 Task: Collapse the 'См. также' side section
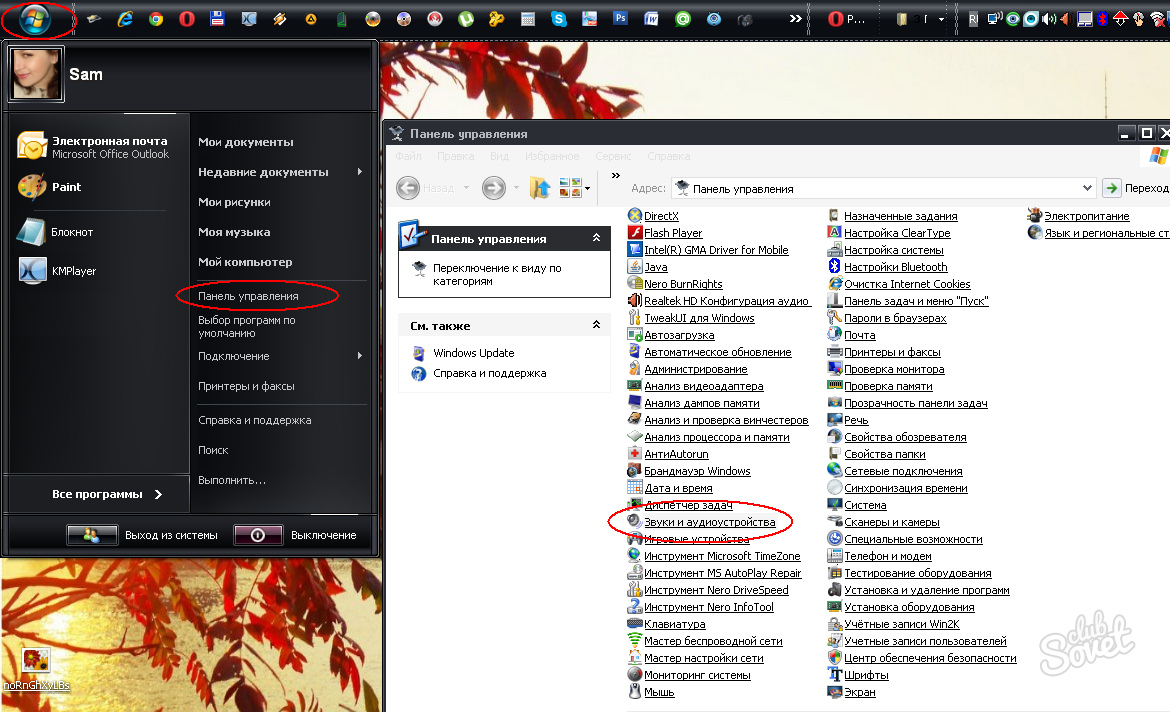pyautogui.click(x=597, y=325)
